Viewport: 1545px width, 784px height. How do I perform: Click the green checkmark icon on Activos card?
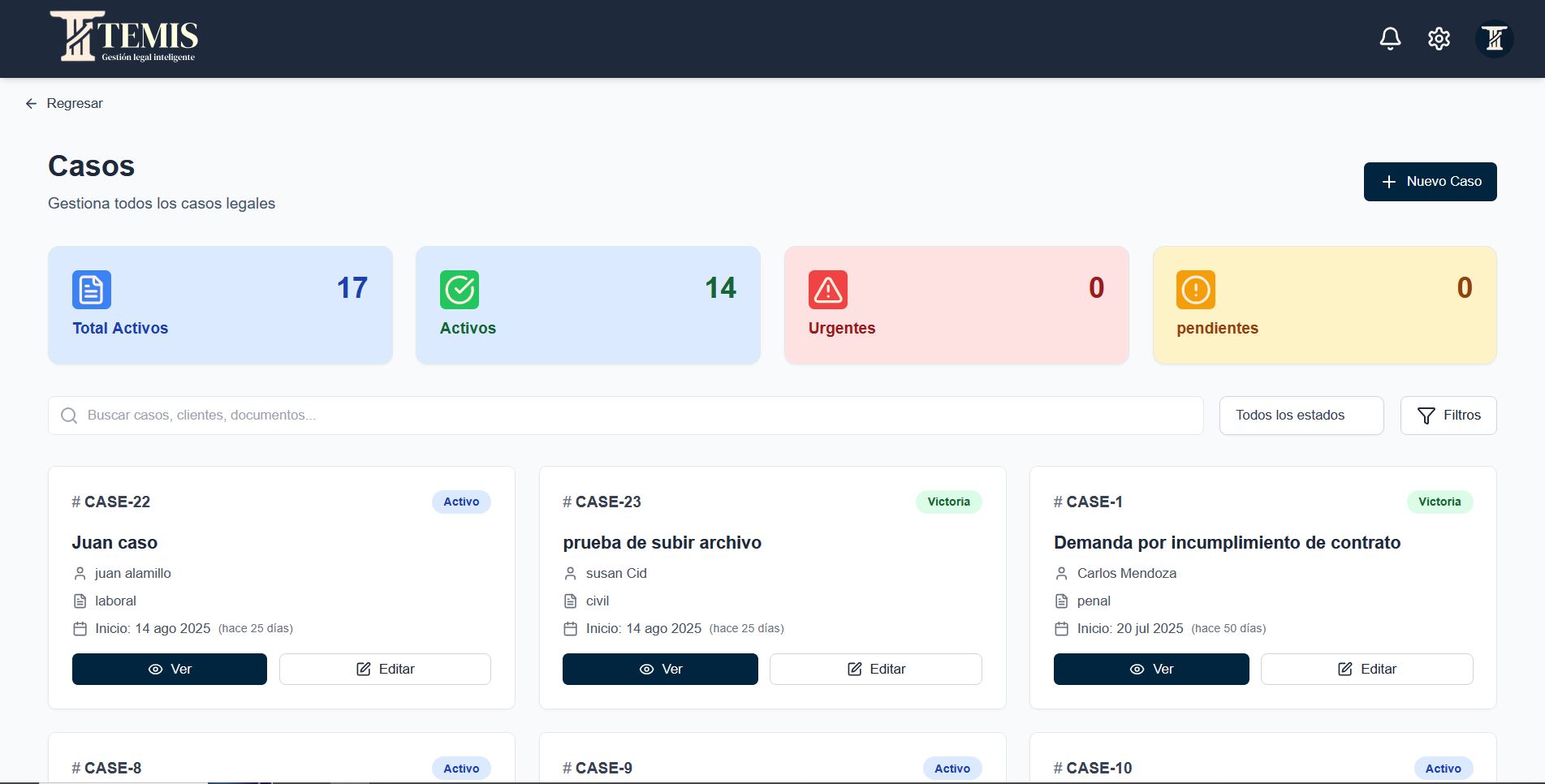pyautogui.click(x=460, y=289)
